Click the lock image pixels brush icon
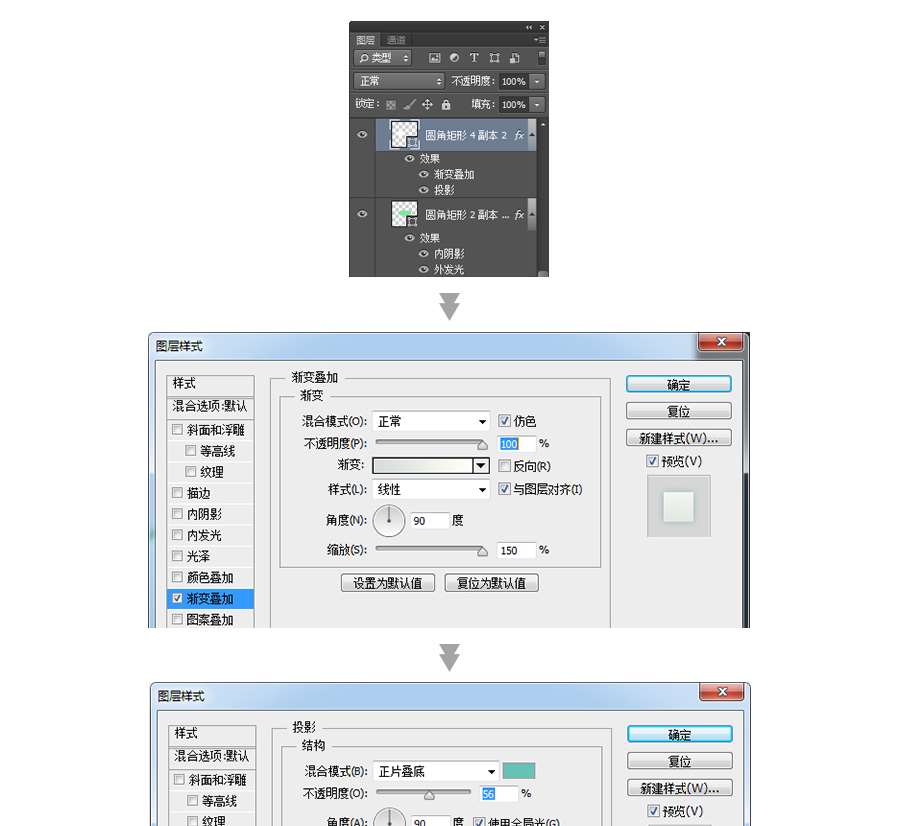 pyautogui.click(x=409, y=104)
